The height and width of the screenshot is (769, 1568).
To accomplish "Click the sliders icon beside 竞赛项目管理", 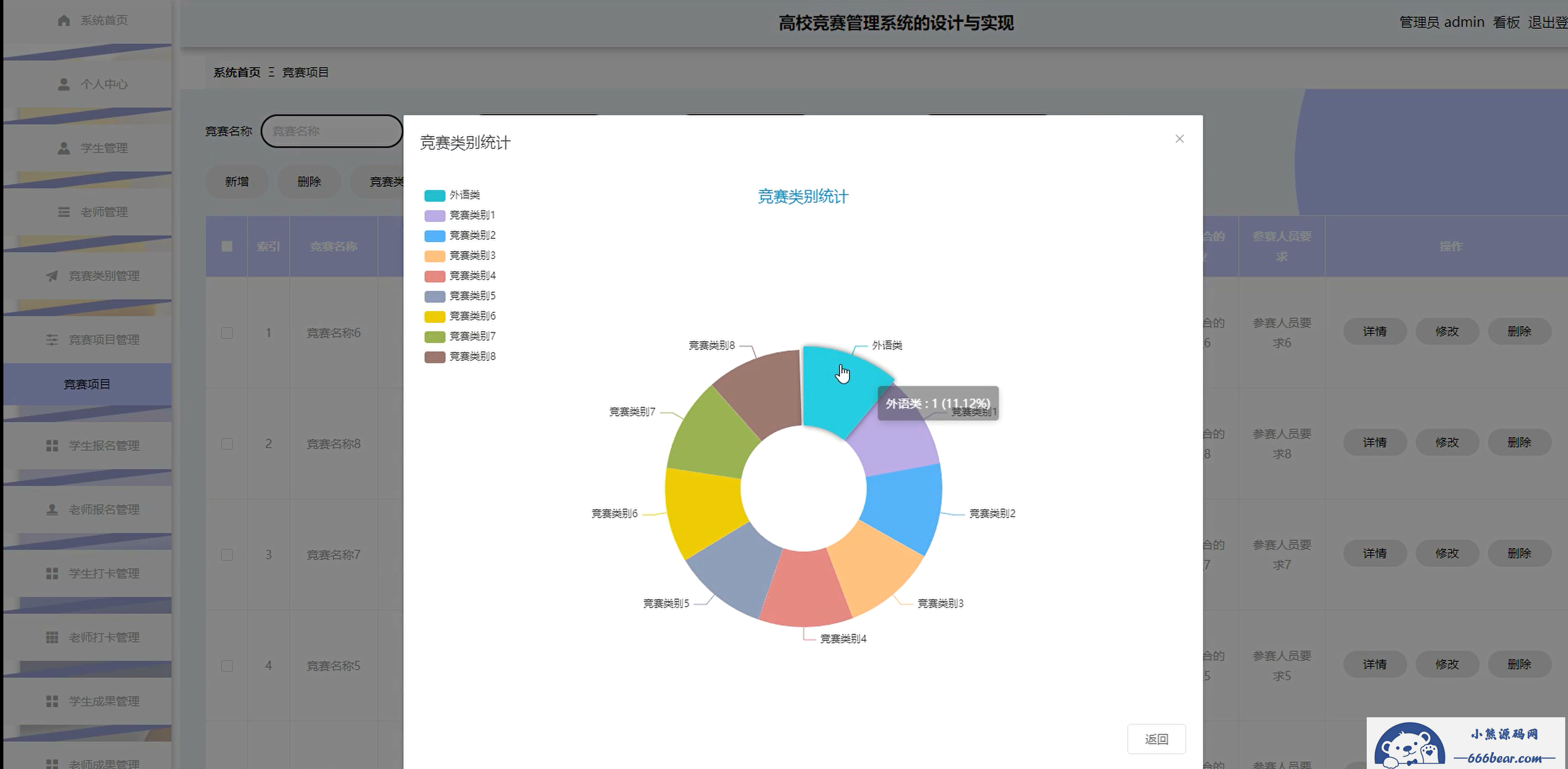I will point(52,340).
